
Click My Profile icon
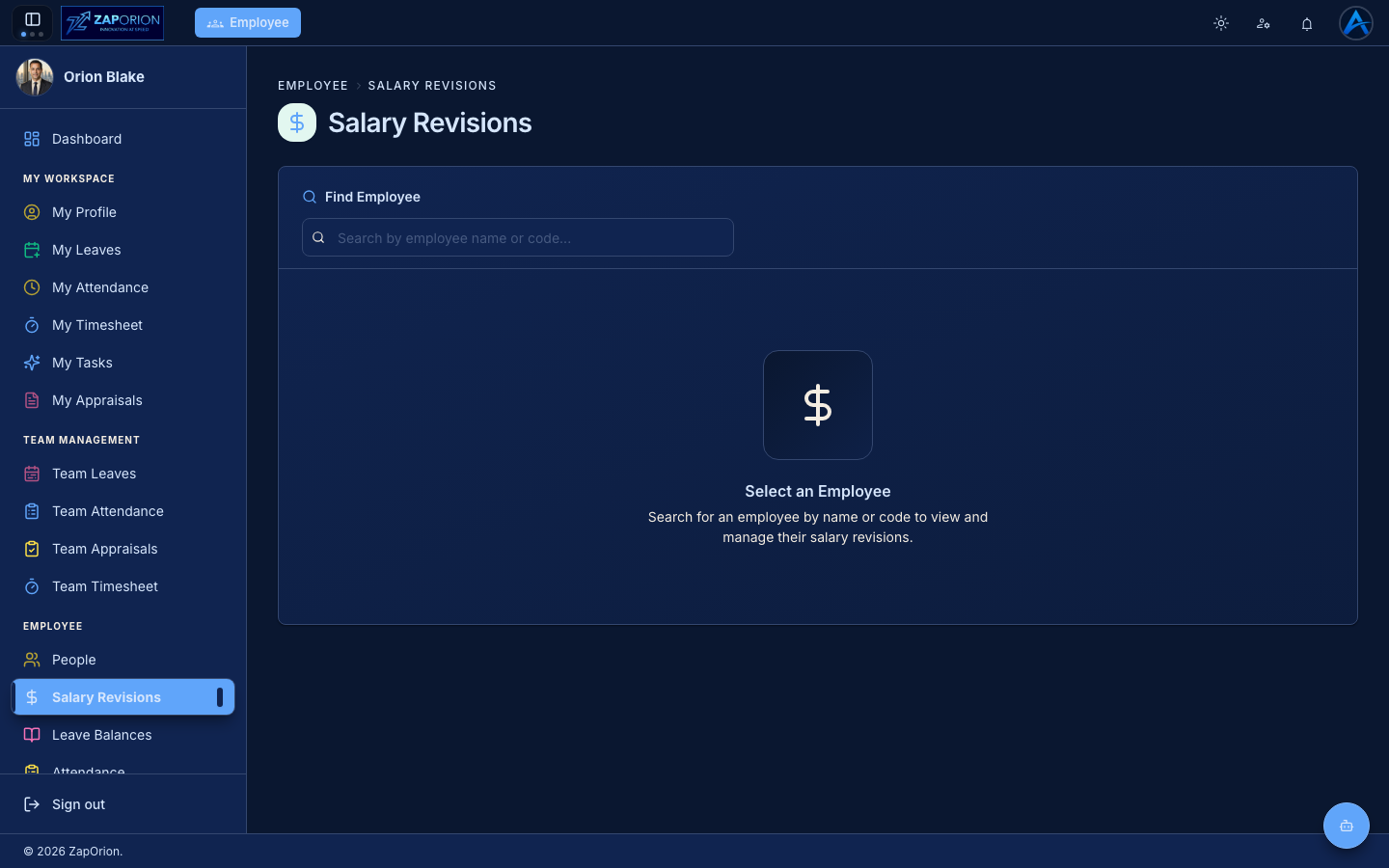[32, 212]
